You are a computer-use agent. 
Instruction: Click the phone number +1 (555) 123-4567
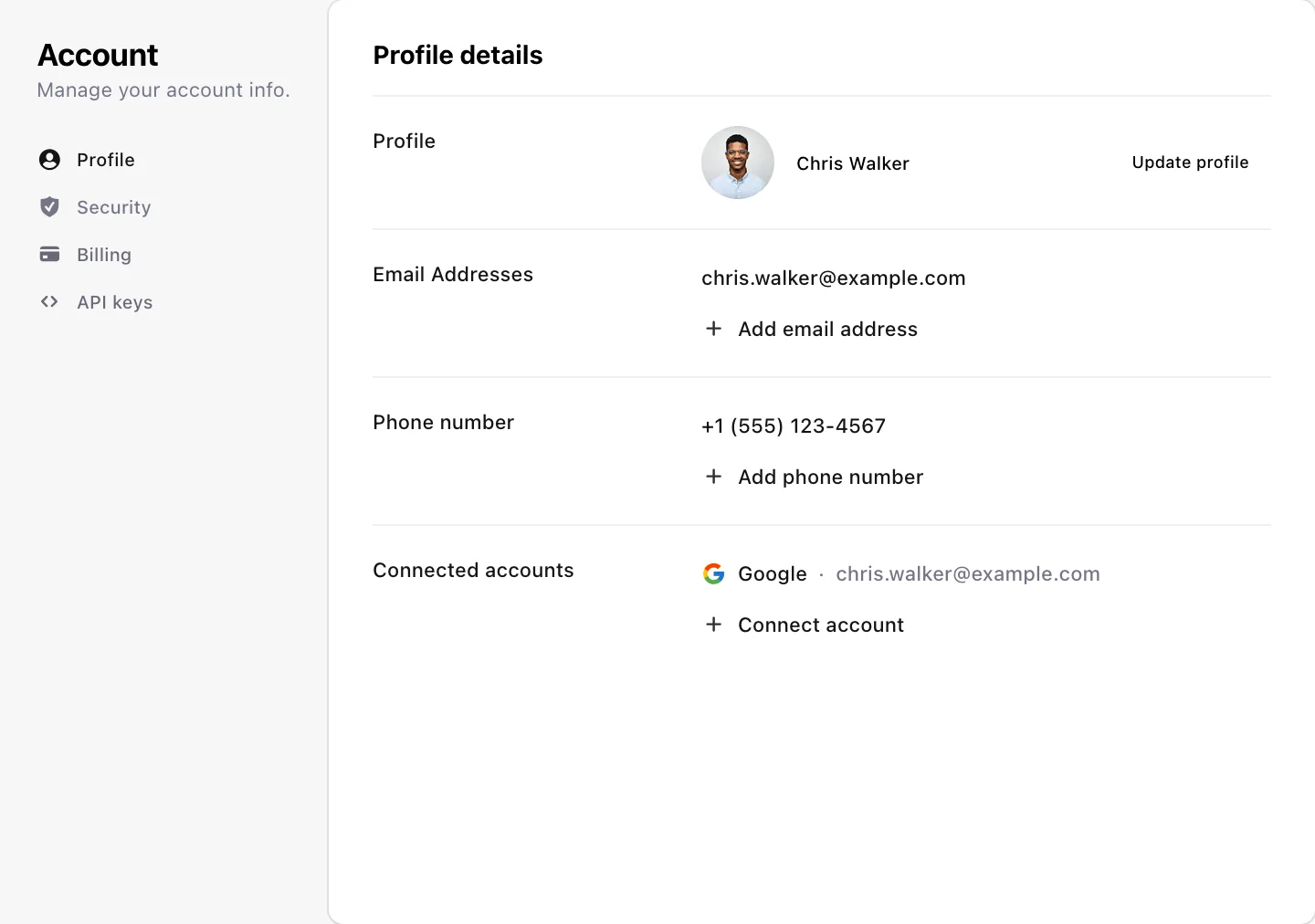tap(794, 426)
